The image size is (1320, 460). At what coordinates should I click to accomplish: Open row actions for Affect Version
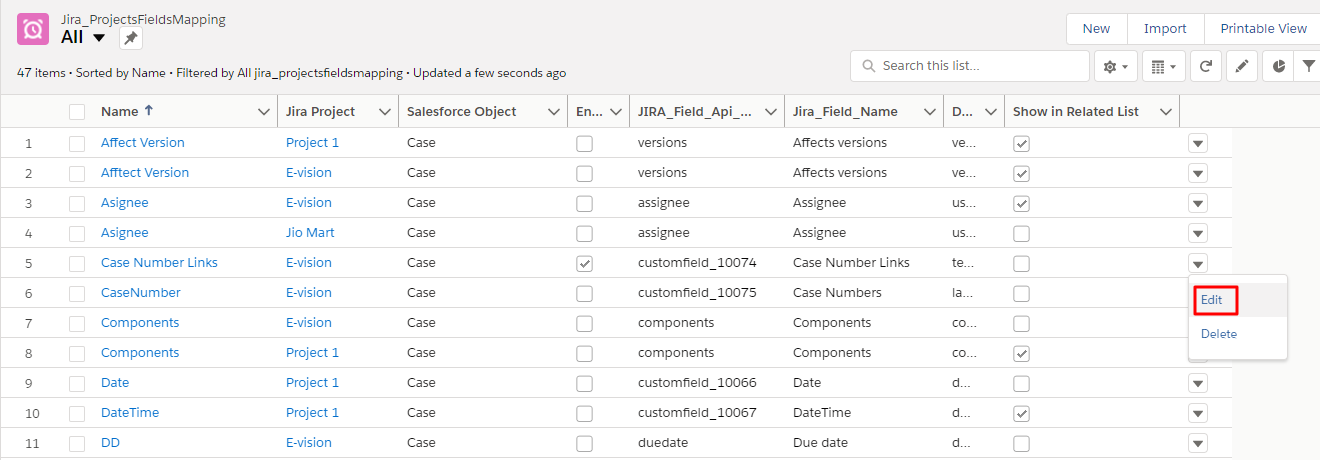pyautogui.click(x=1198, y=143)
